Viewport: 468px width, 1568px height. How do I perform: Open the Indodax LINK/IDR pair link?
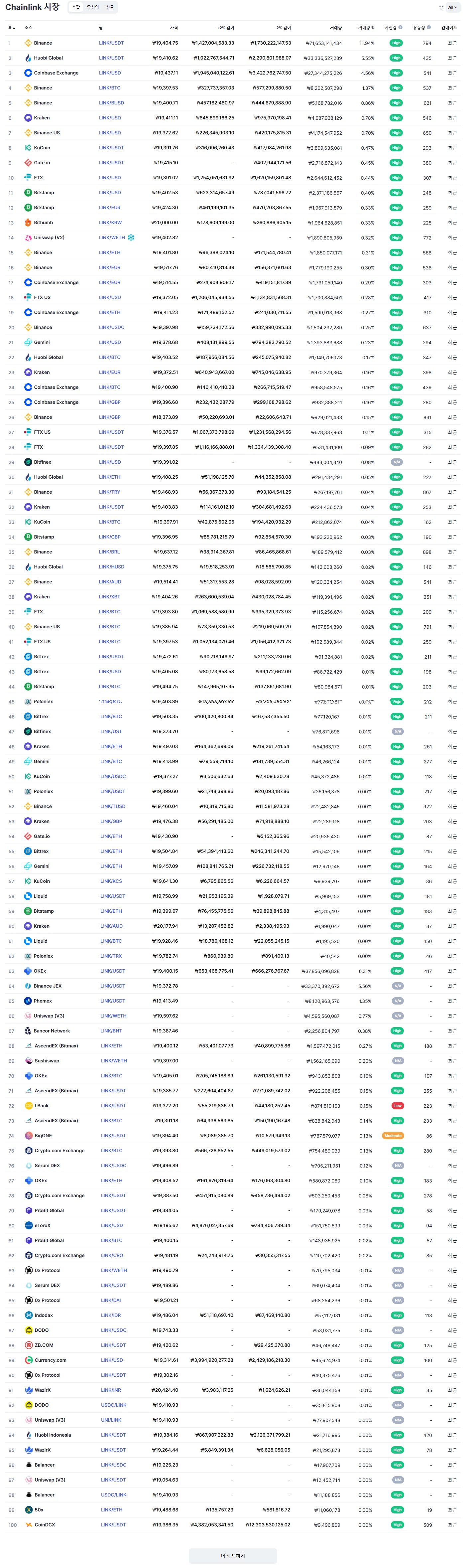click(x=111, y=1316)
